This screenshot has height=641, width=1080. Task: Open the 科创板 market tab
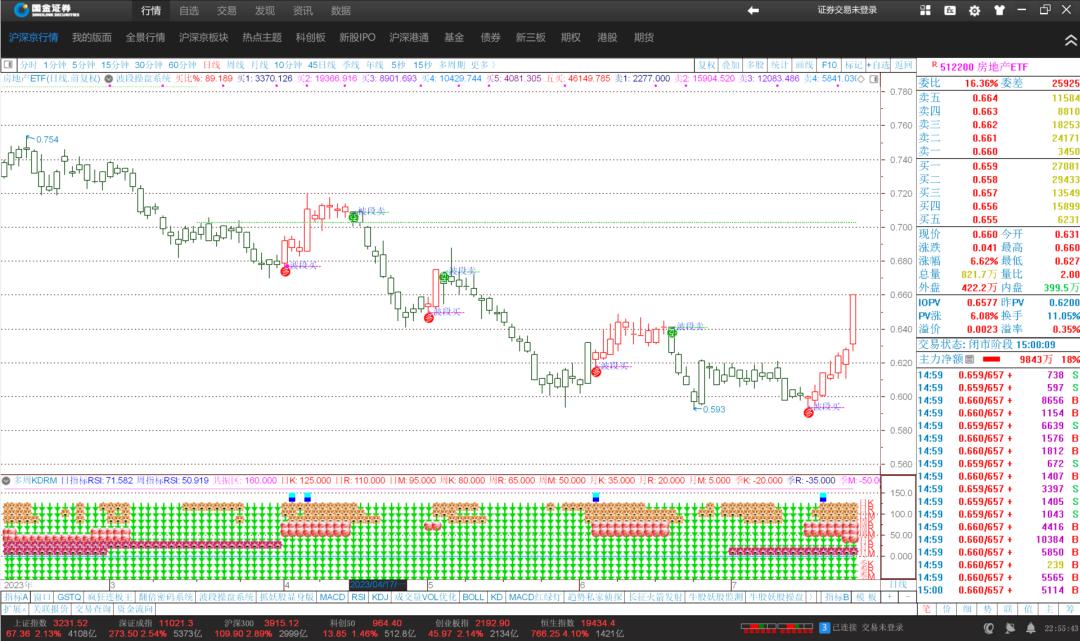coord(310,37)
